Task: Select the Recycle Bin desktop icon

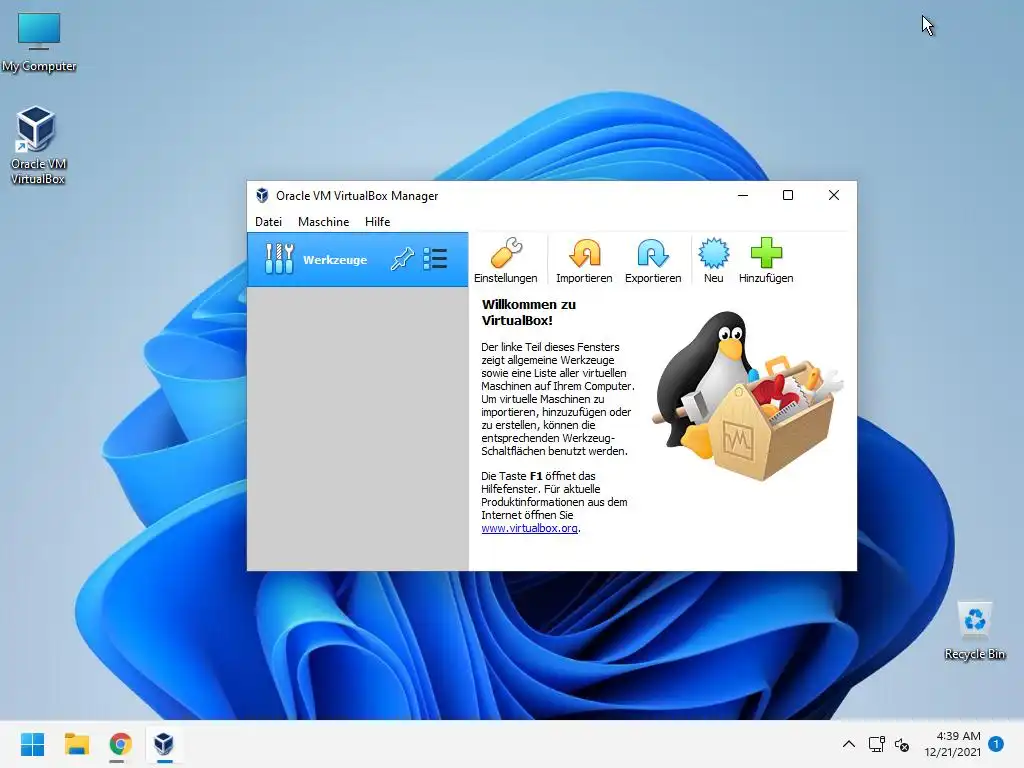Action: tap(974, 631)
